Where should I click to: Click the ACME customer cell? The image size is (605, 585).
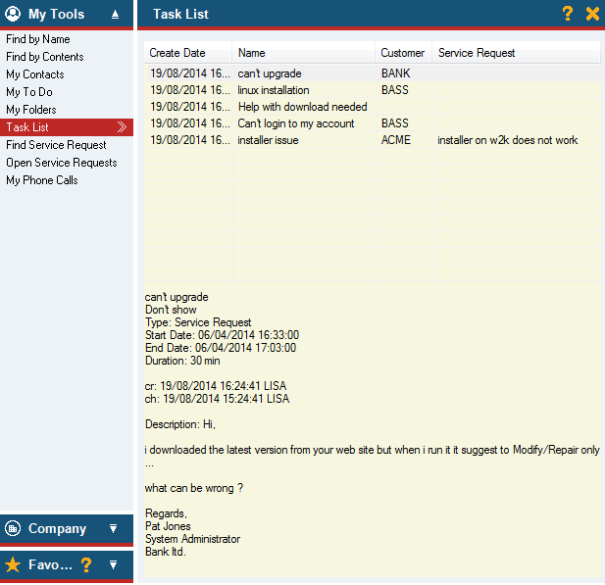396,140
